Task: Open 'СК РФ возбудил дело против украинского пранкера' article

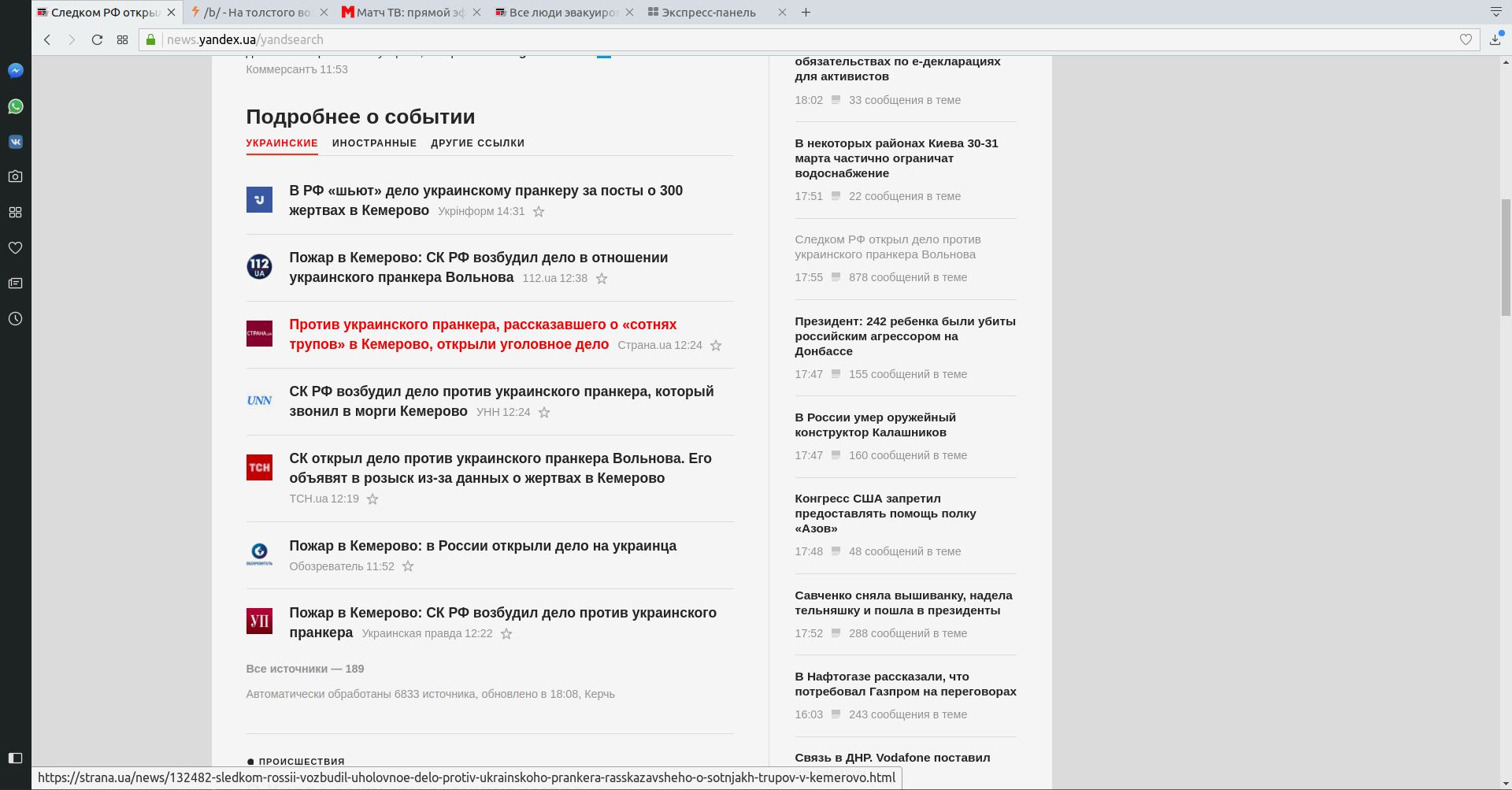Action: [502, 401]
